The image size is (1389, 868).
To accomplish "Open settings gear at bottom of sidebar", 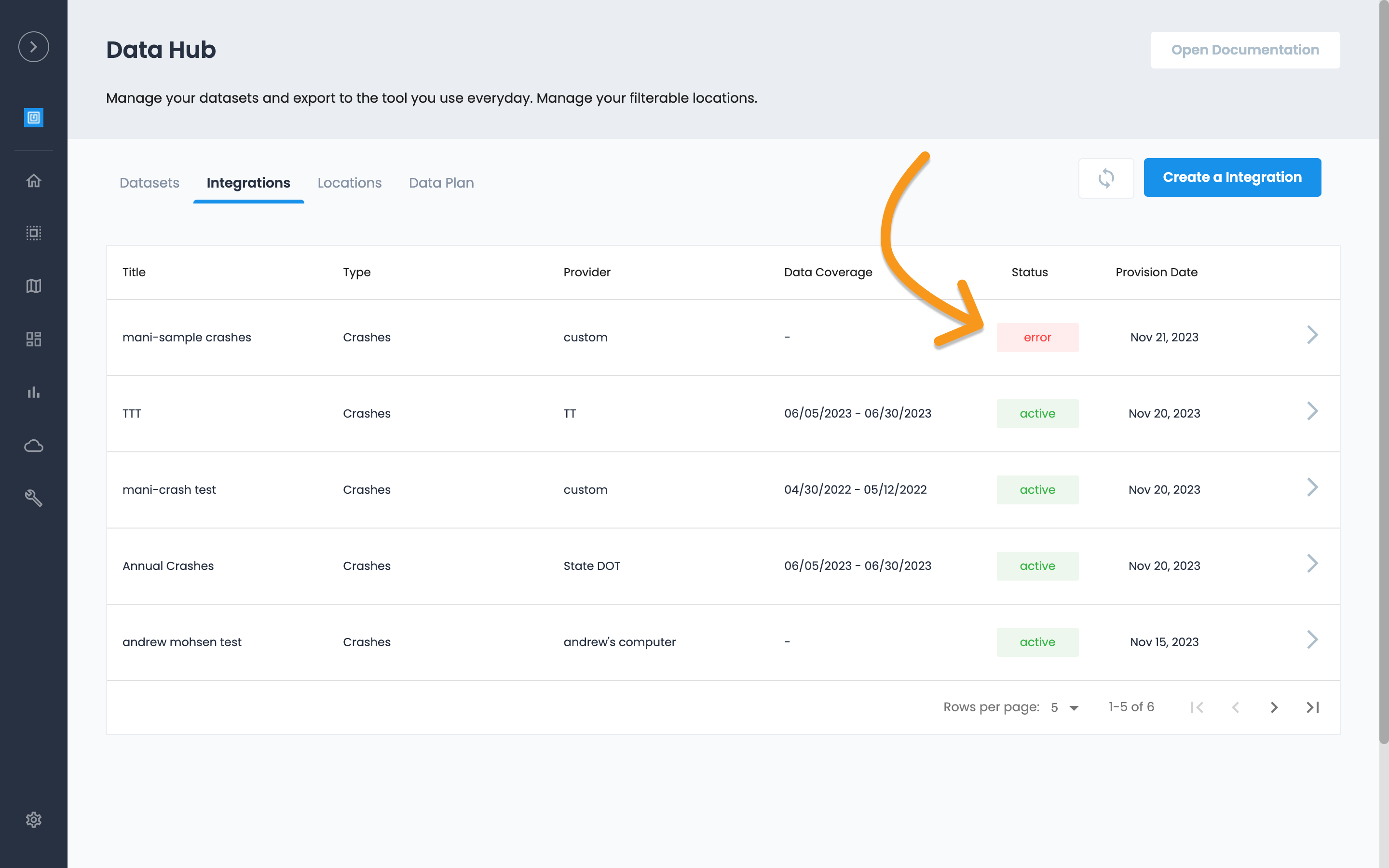I will [x=33, y=819].
